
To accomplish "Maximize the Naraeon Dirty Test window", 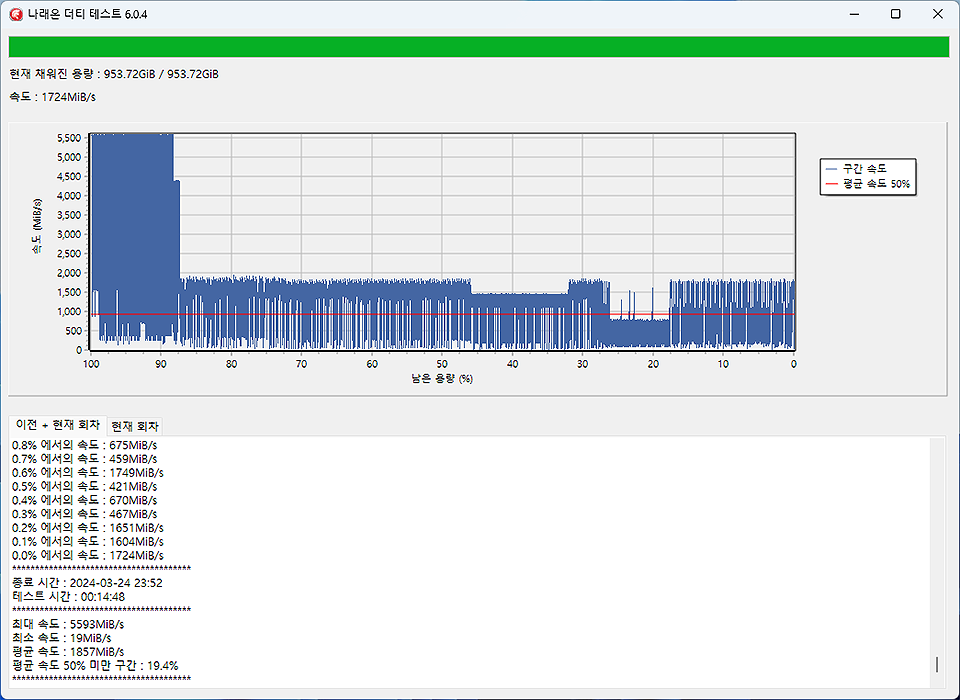I will pyautogui.click(x=895, y=14).
